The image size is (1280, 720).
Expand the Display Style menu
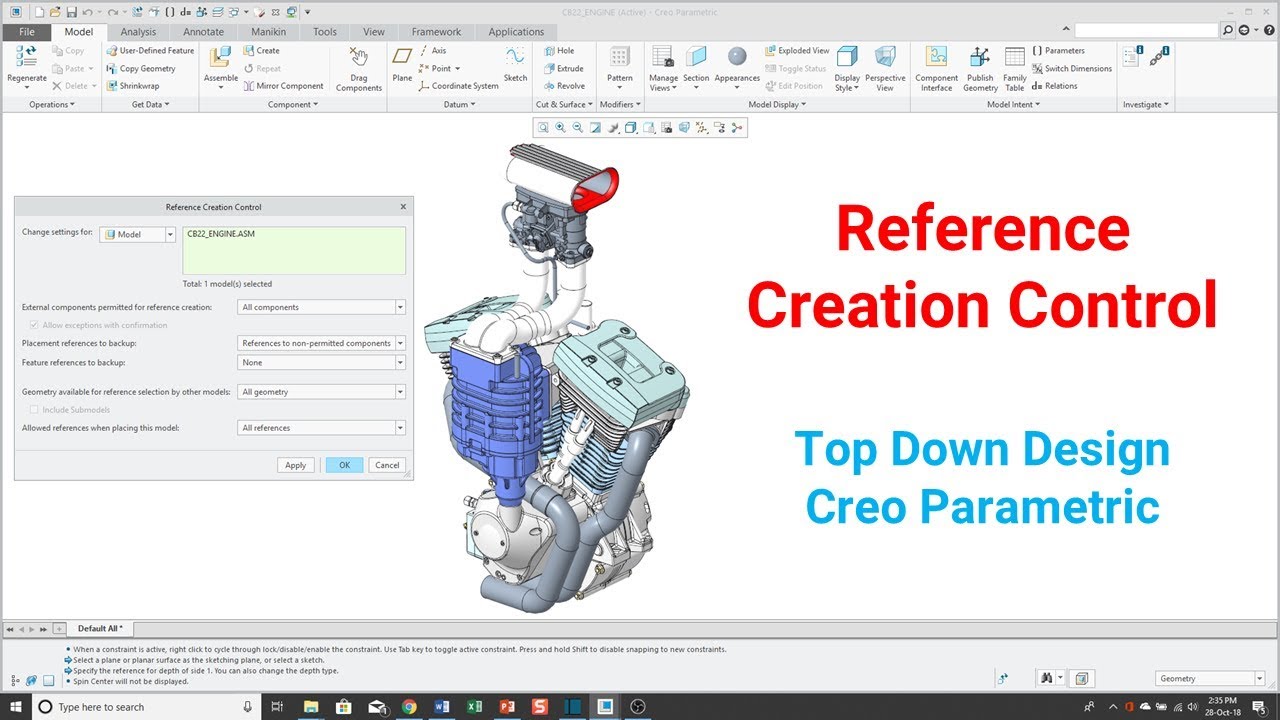coord(847,82)
